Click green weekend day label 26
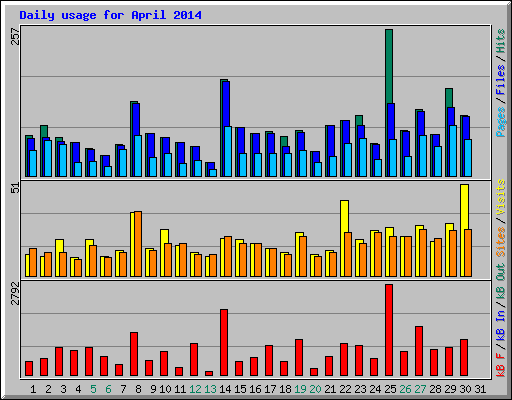The width and height of the screenshot is (512, 400). [405, 389]
